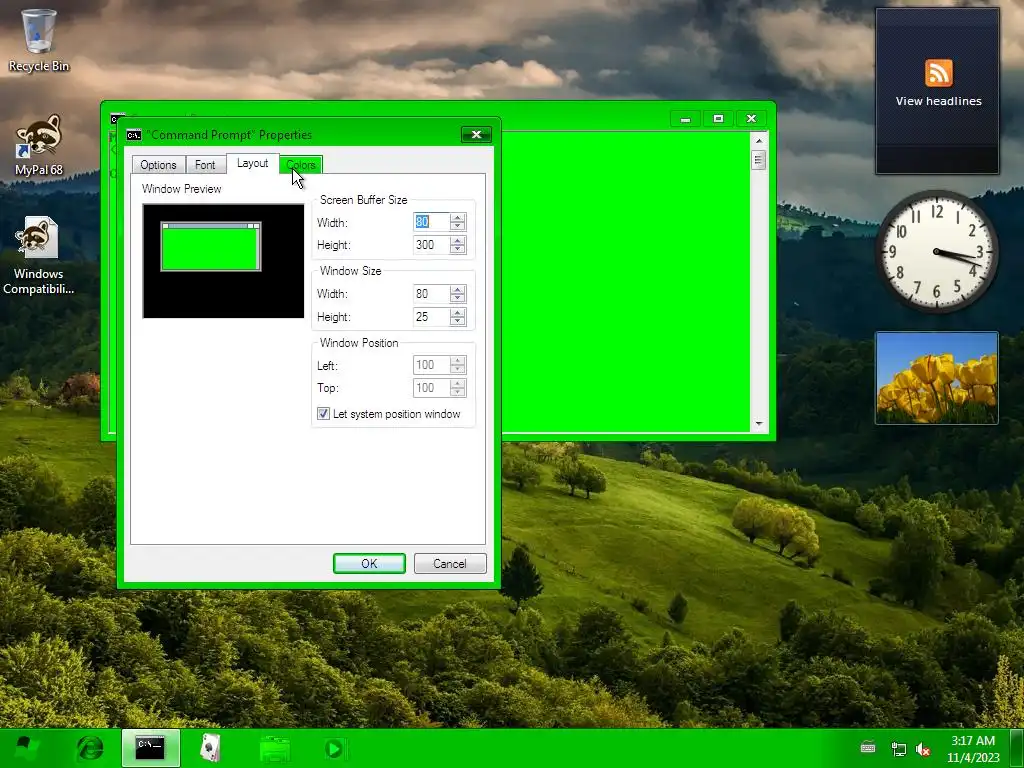The width and height of the screenshot is (1024, 768).
Task: Switch to the Options tab
Action: click(x=158, y=165)
